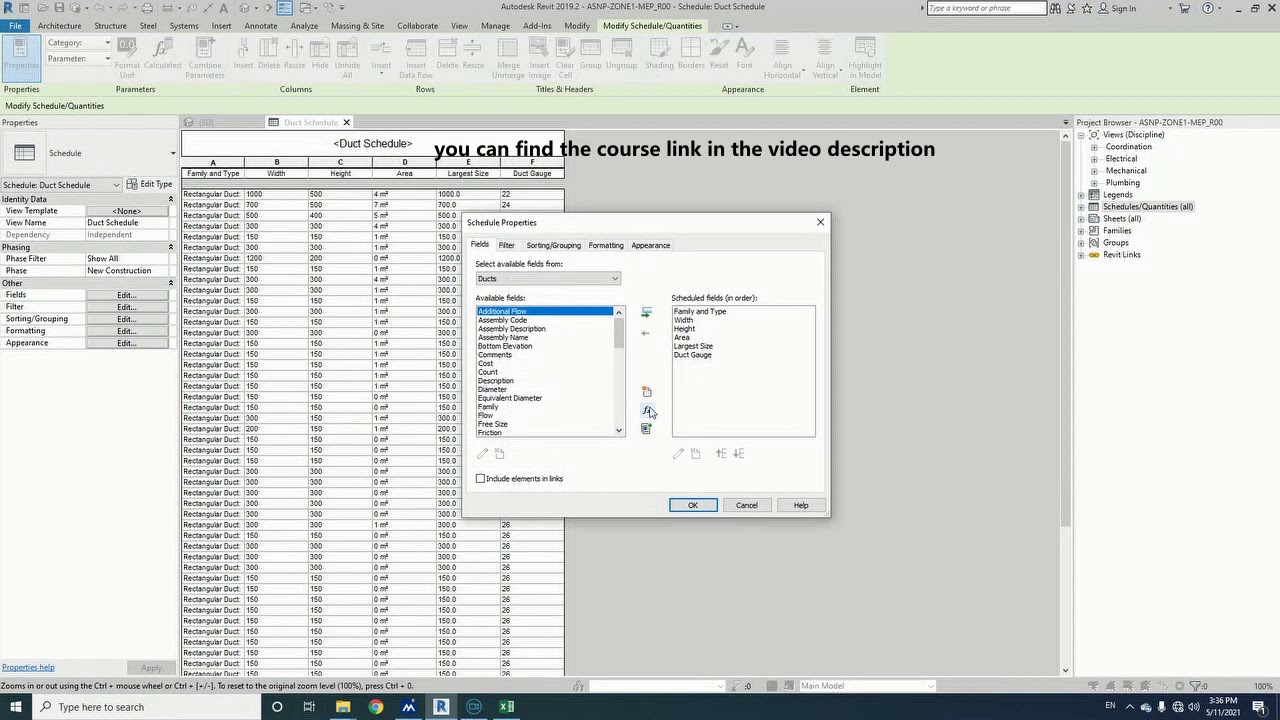Open Chrome from the Windows taskbar
The height and width of the screenshot is (720, 1280).
pyautogui.click(x=375, y=707)
